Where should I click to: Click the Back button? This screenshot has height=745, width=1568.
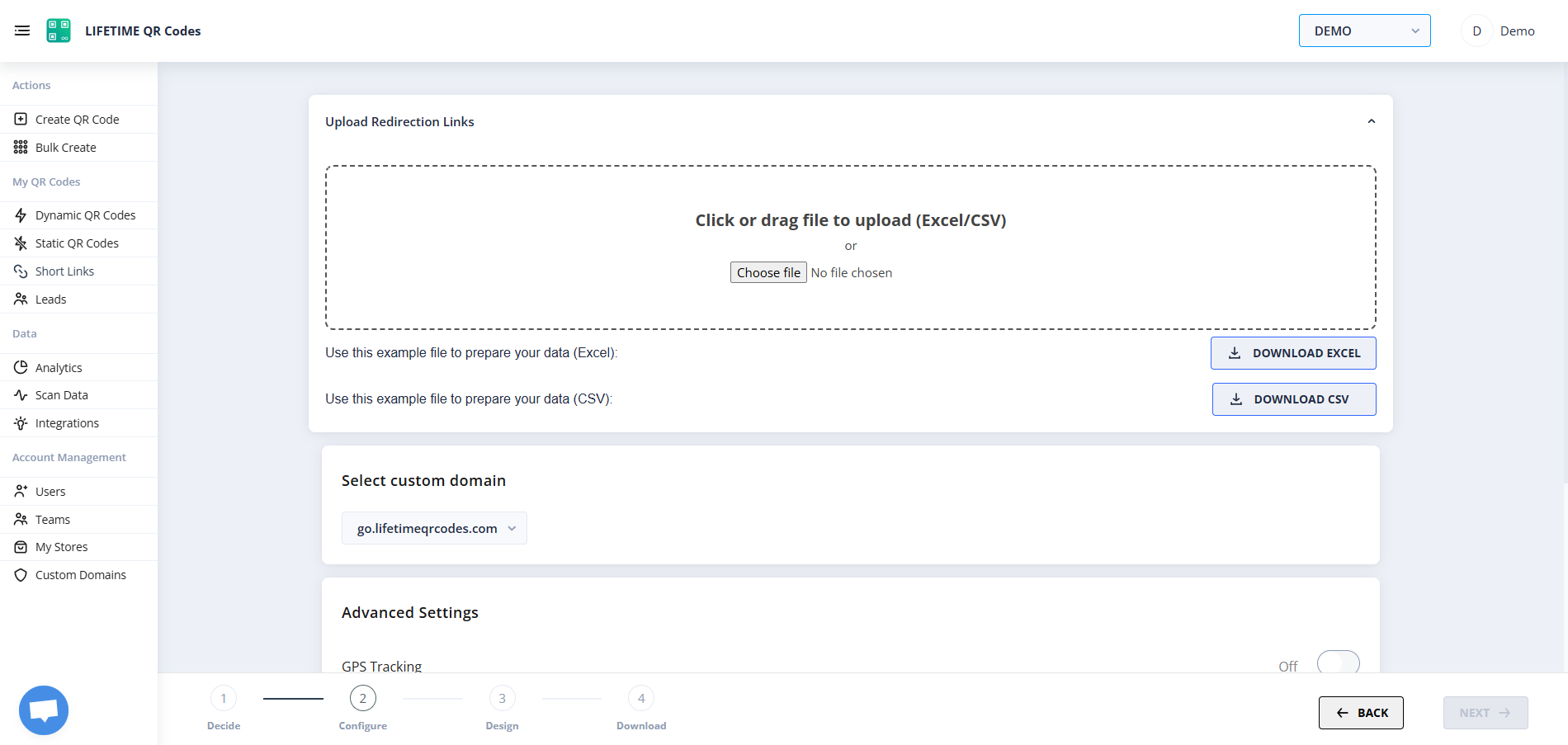click(1360, 712)
